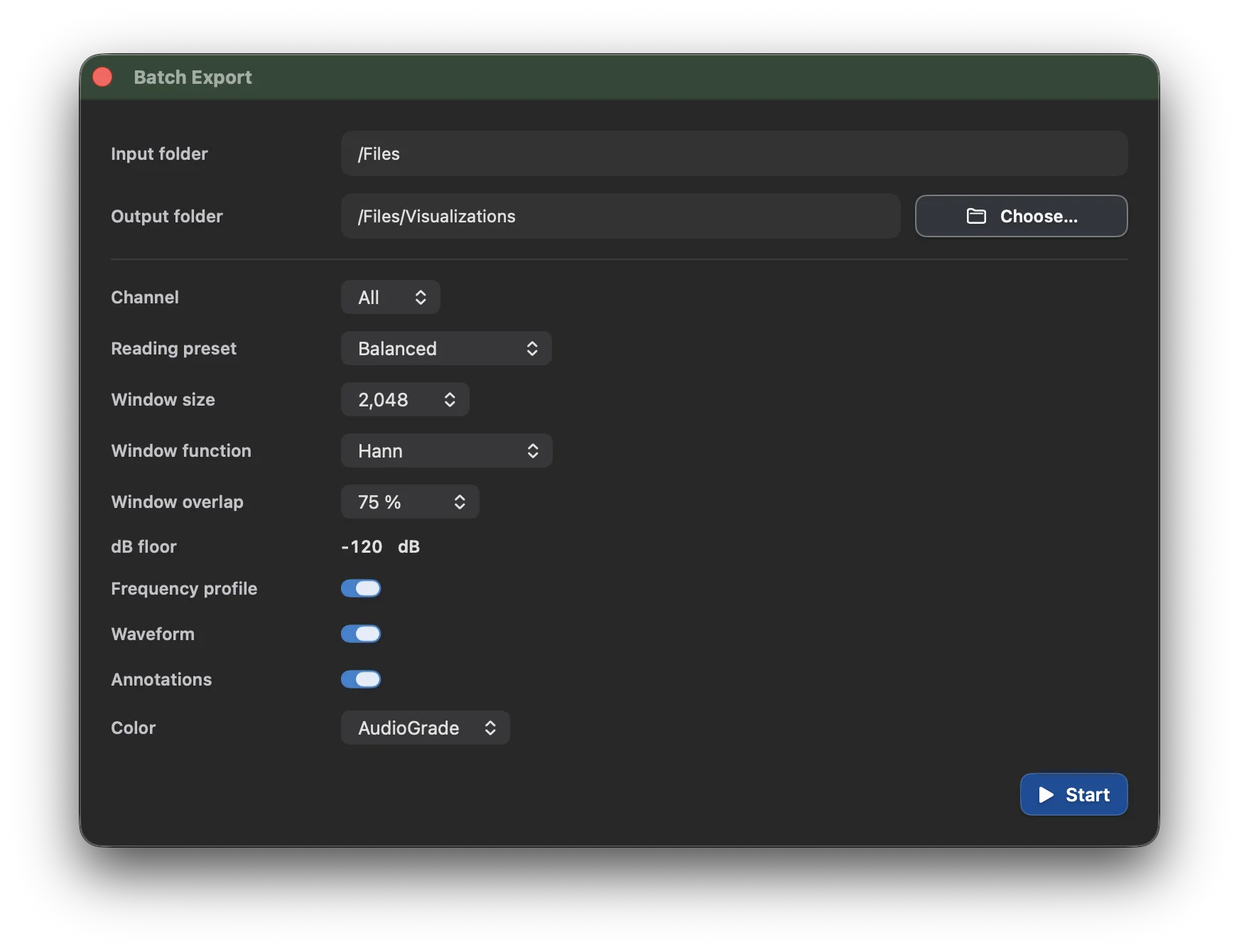
Task: Click the Waveform label
Action: (x=153, y=634)
